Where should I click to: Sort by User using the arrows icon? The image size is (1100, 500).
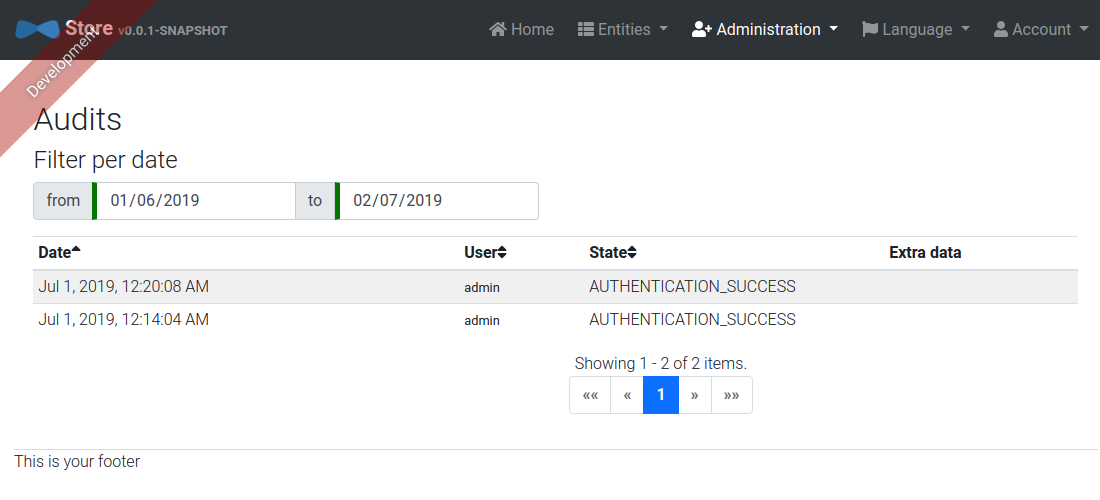tap(502, 252)
